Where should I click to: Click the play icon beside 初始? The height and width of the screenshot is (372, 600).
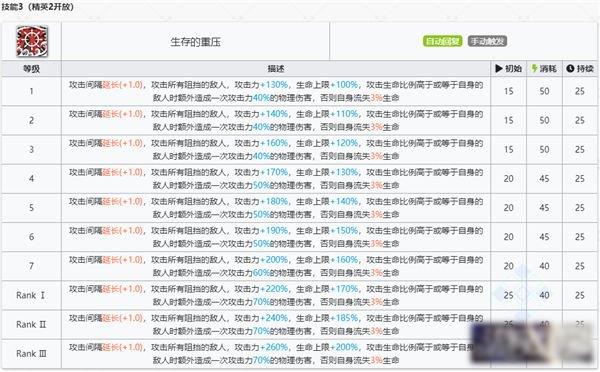click(x=499, y=69)
